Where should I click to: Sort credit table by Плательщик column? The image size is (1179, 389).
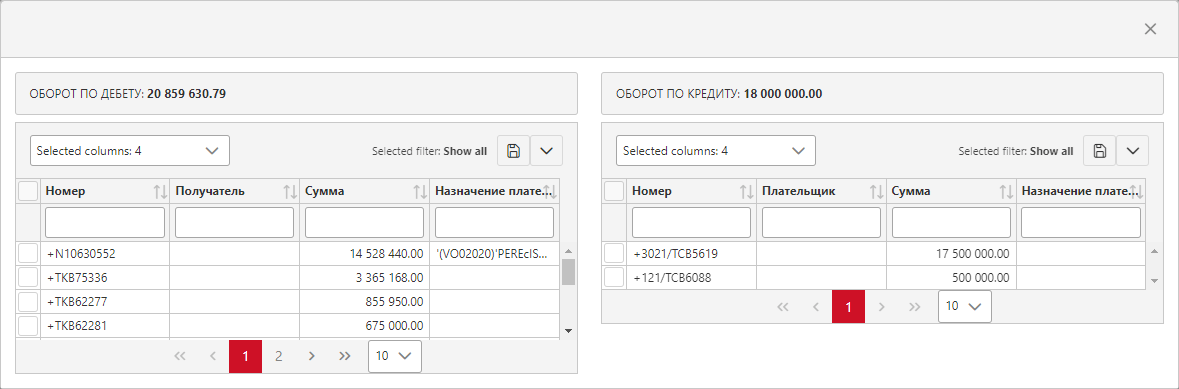(876, 192)
